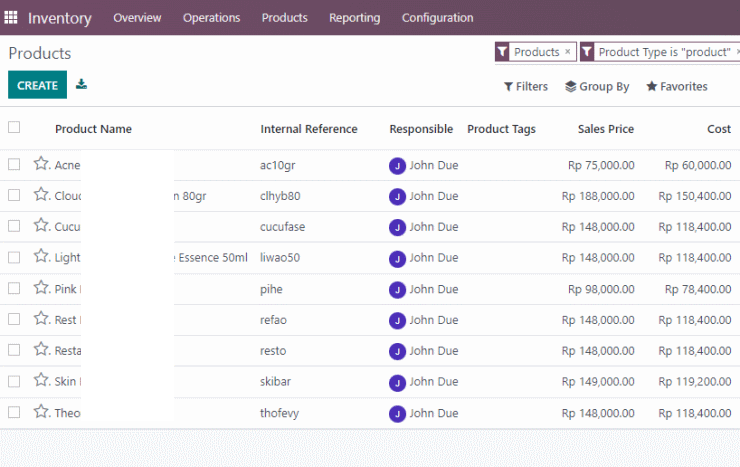Click John Due avatar in skibar row
The height and width of the screenshot is (467, 740).
click(397, 383)
